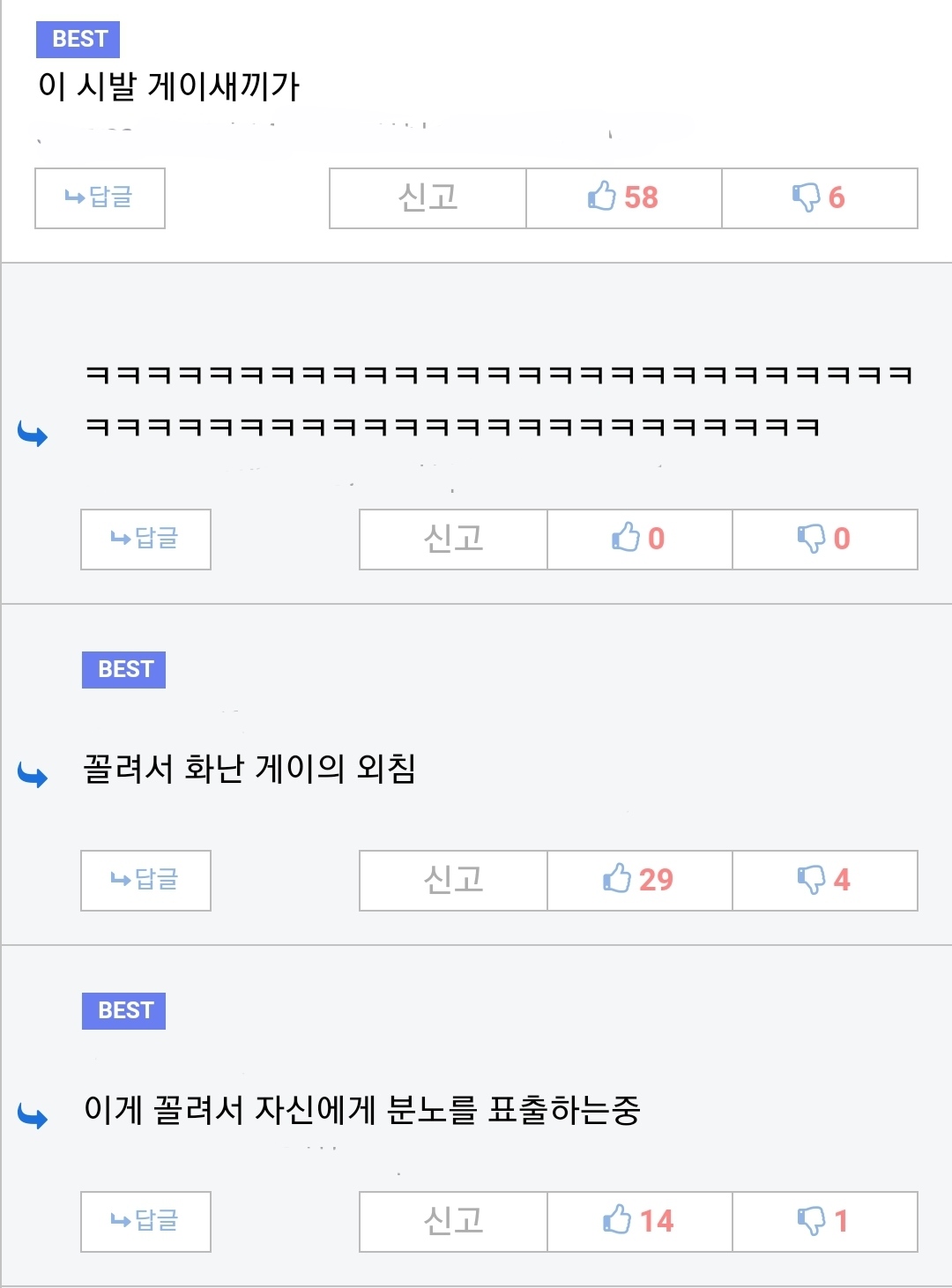This screenshot has height=1288, width=952.
Task: Click 신고 on the 14-like reply
Action: [453, 1221]
